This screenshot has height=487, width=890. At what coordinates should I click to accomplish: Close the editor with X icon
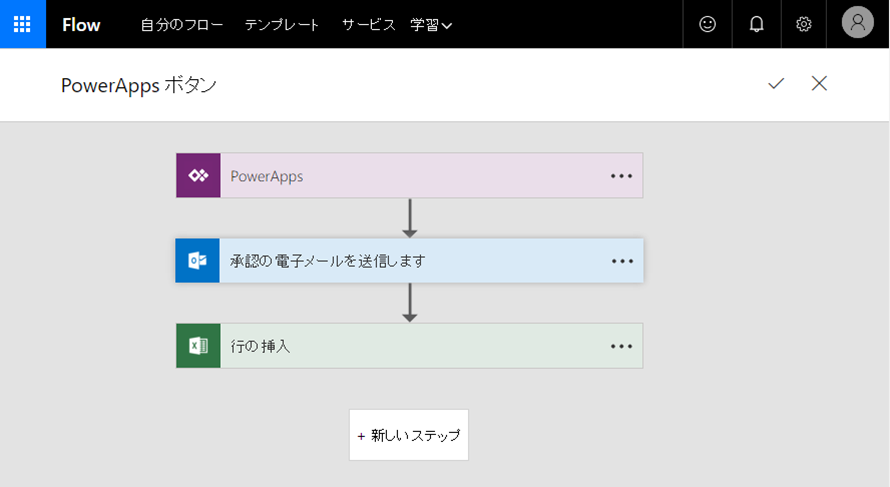pyautogui.click(x=819, y=83)
